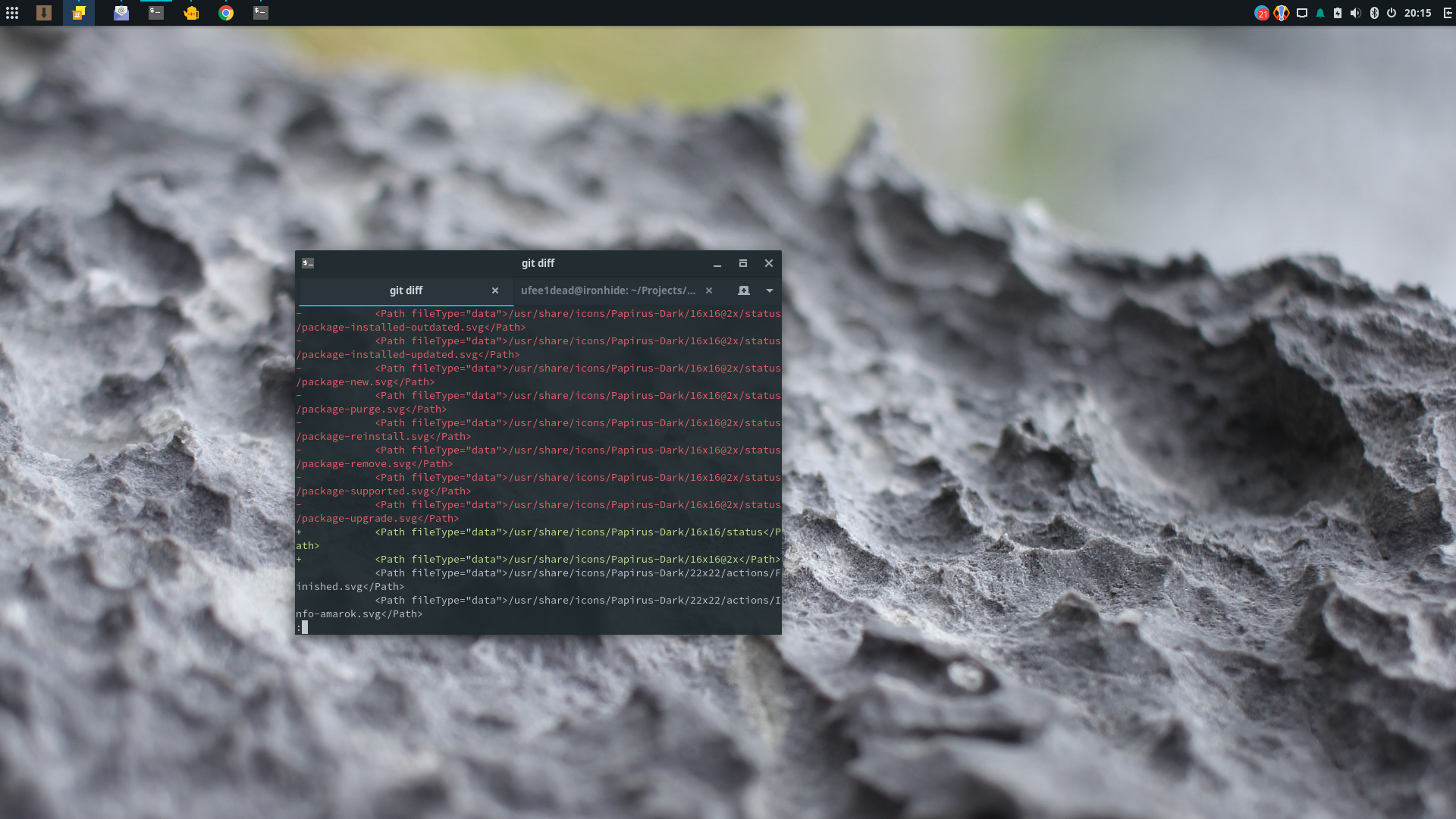The height and width of the screenshot is (819, 1456).
Task: Click the text inished.svg</Path>
Action: click(350, 587)
